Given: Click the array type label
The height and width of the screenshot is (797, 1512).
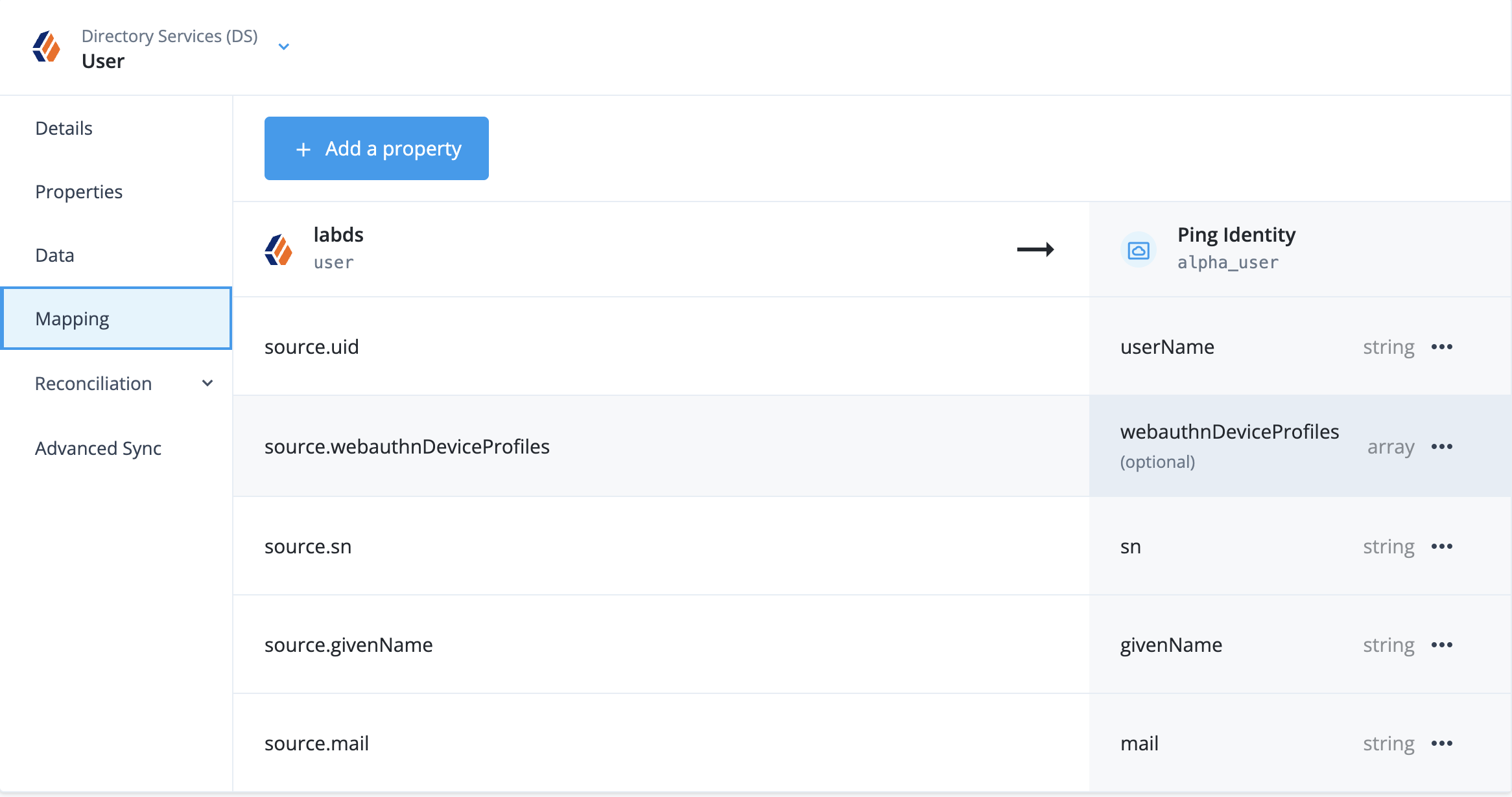Looking at the screenshot, I should point(1391,446).
